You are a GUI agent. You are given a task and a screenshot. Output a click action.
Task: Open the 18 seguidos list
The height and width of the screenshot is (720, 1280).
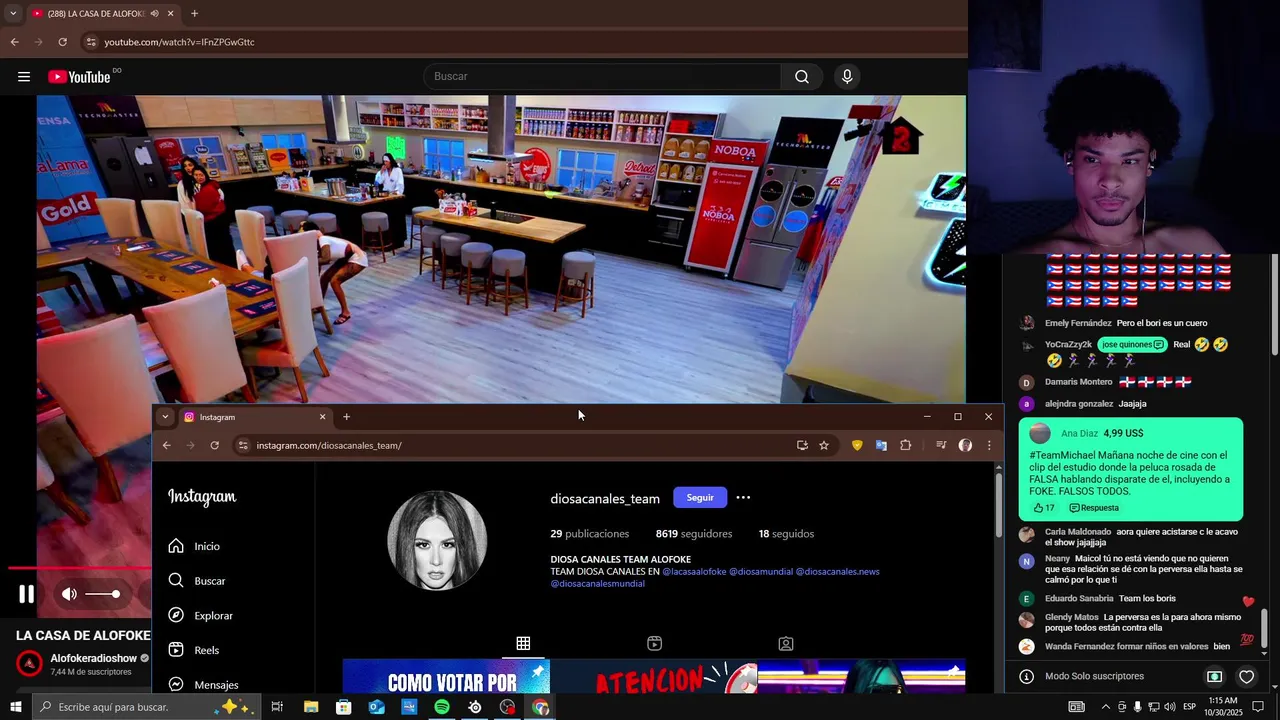point(786,534)
